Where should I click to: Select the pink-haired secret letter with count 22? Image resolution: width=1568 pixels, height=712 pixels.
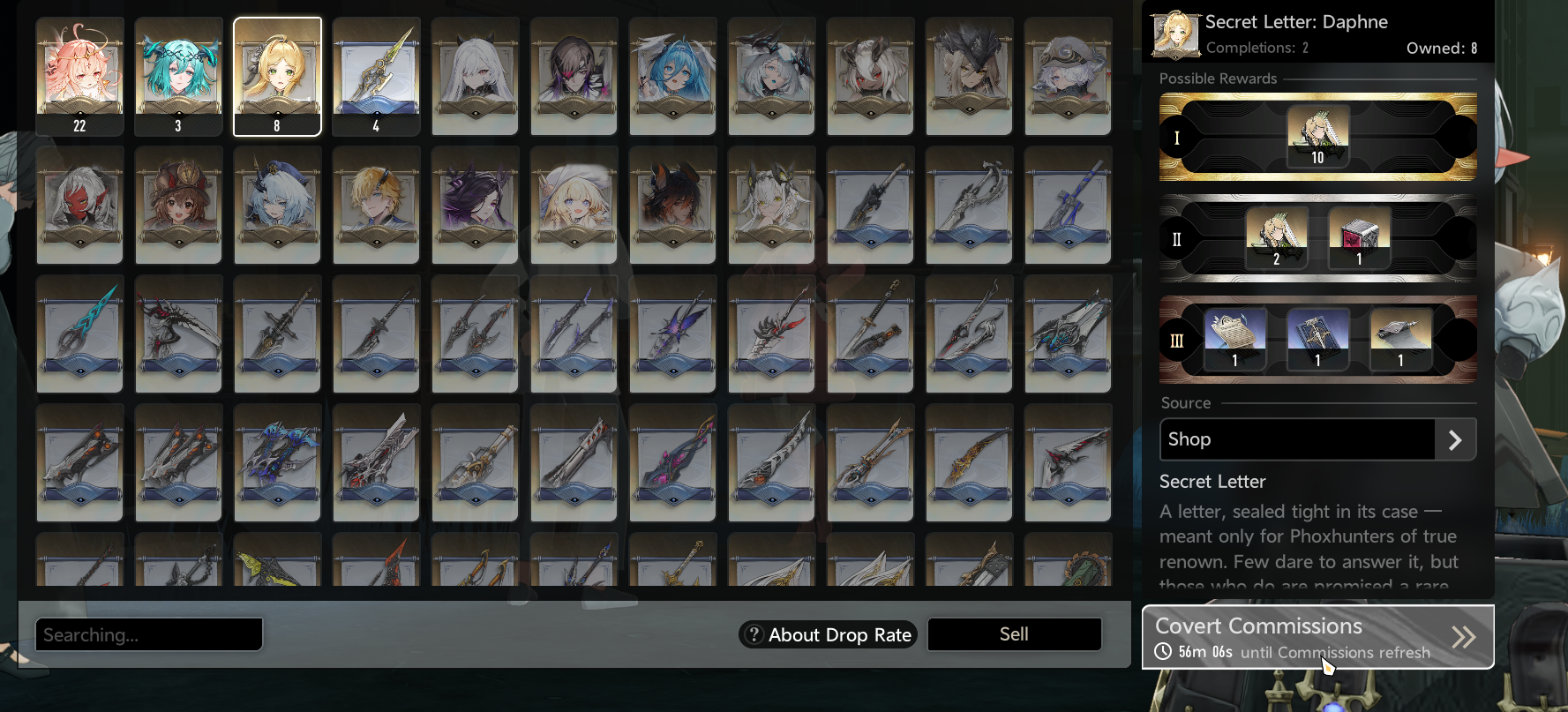79,77
